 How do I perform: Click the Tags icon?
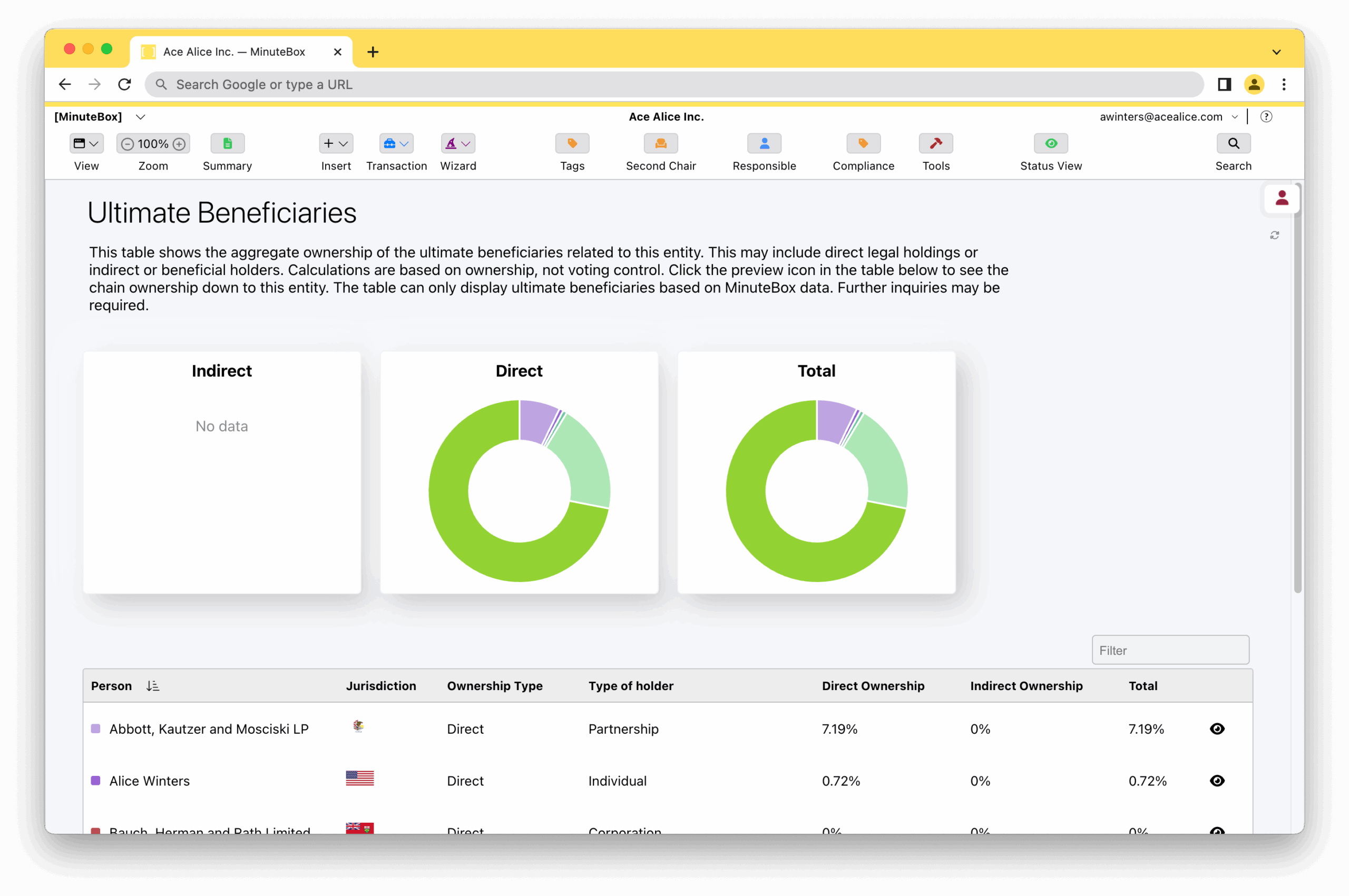click(x=572, y=143)
